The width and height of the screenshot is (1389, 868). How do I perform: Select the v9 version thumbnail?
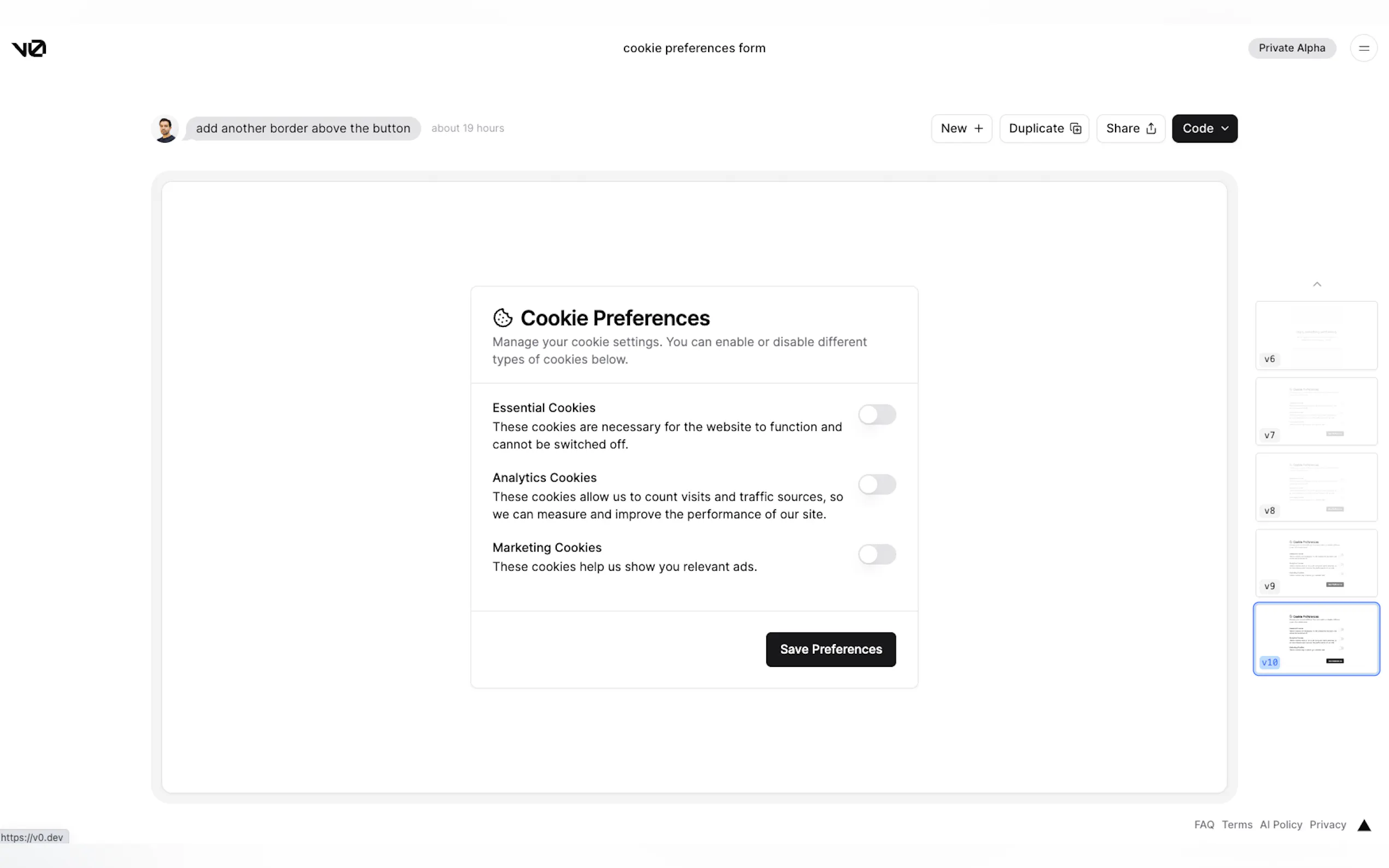(1316, 562)
